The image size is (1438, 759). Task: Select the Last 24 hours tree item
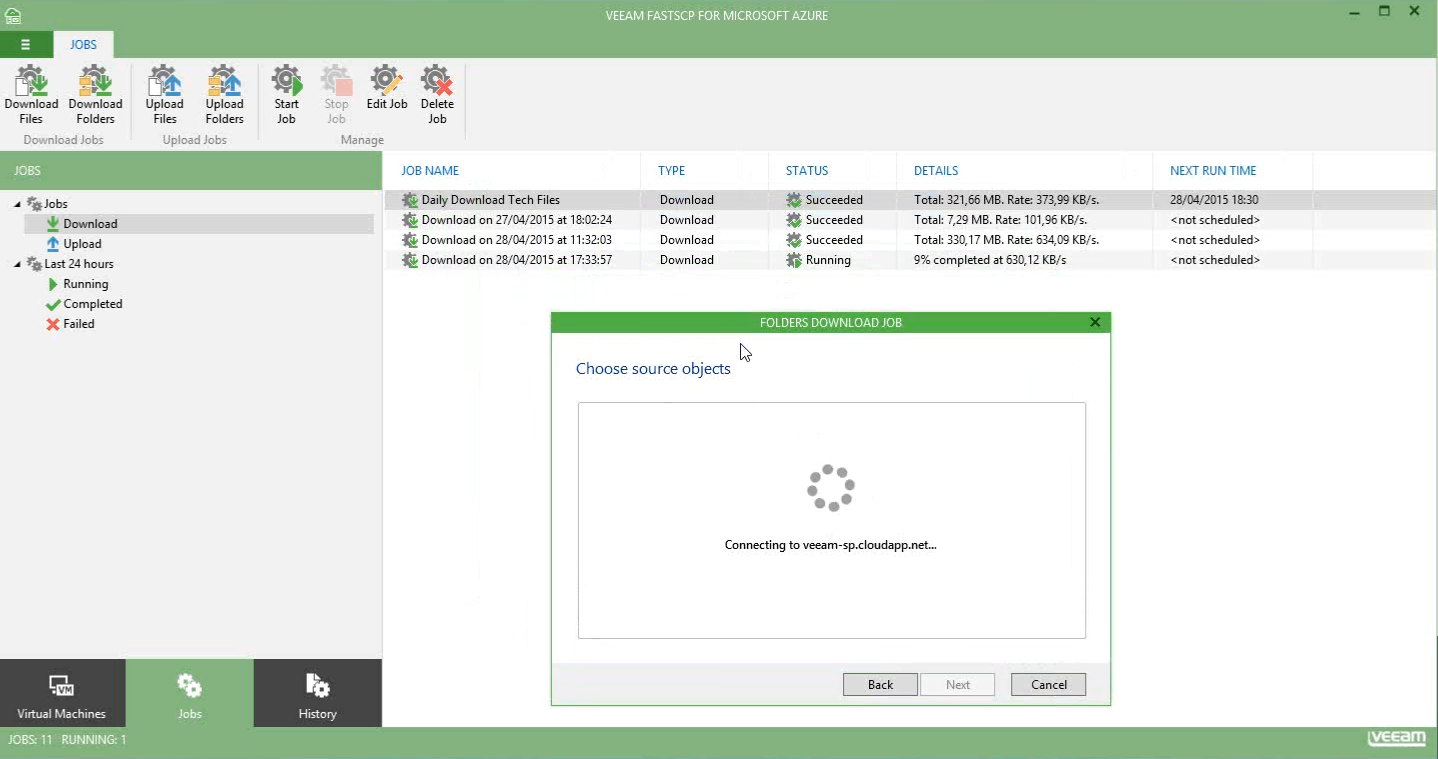(79, 264)
